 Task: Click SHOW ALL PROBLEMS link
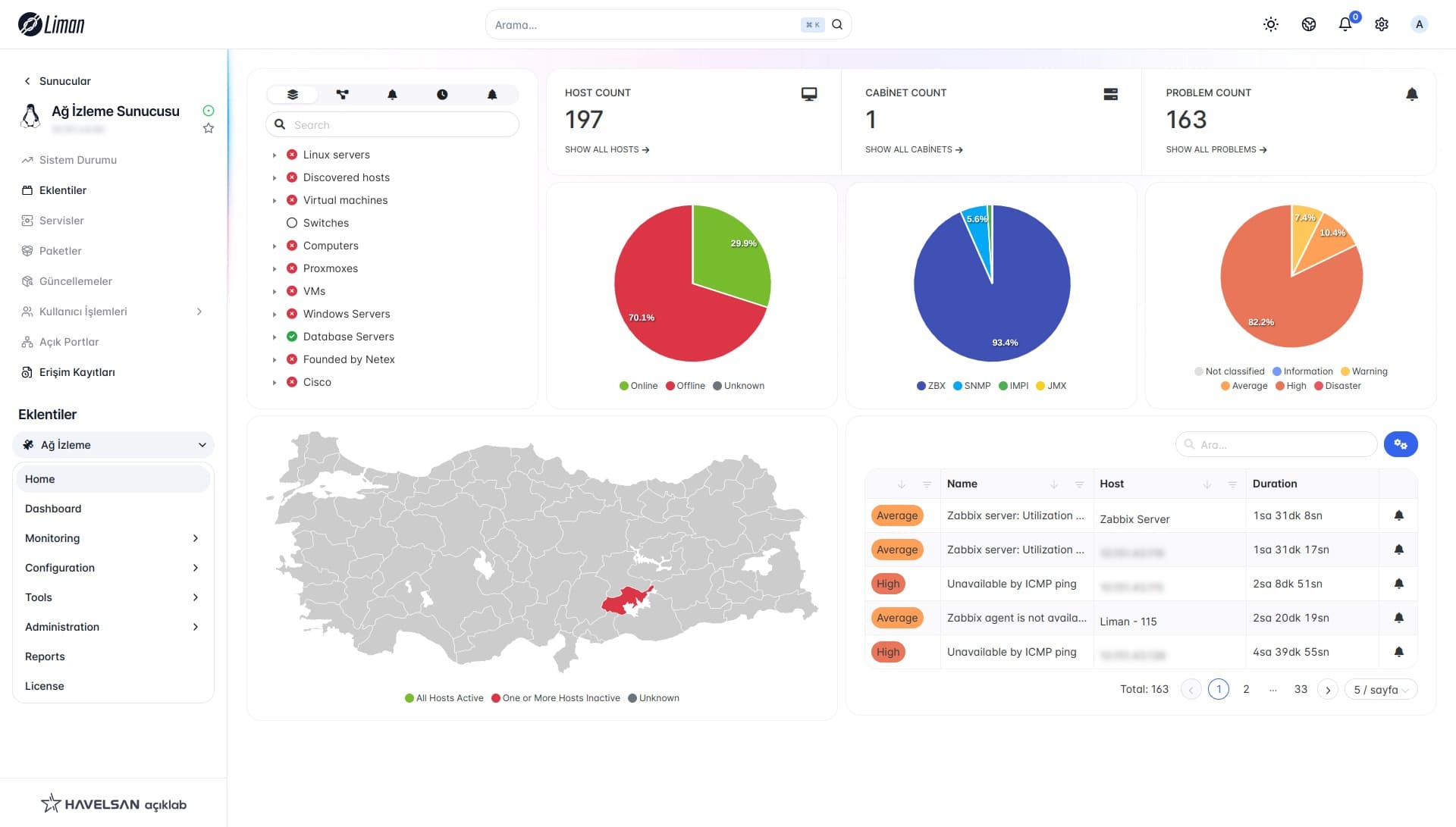1215,149
